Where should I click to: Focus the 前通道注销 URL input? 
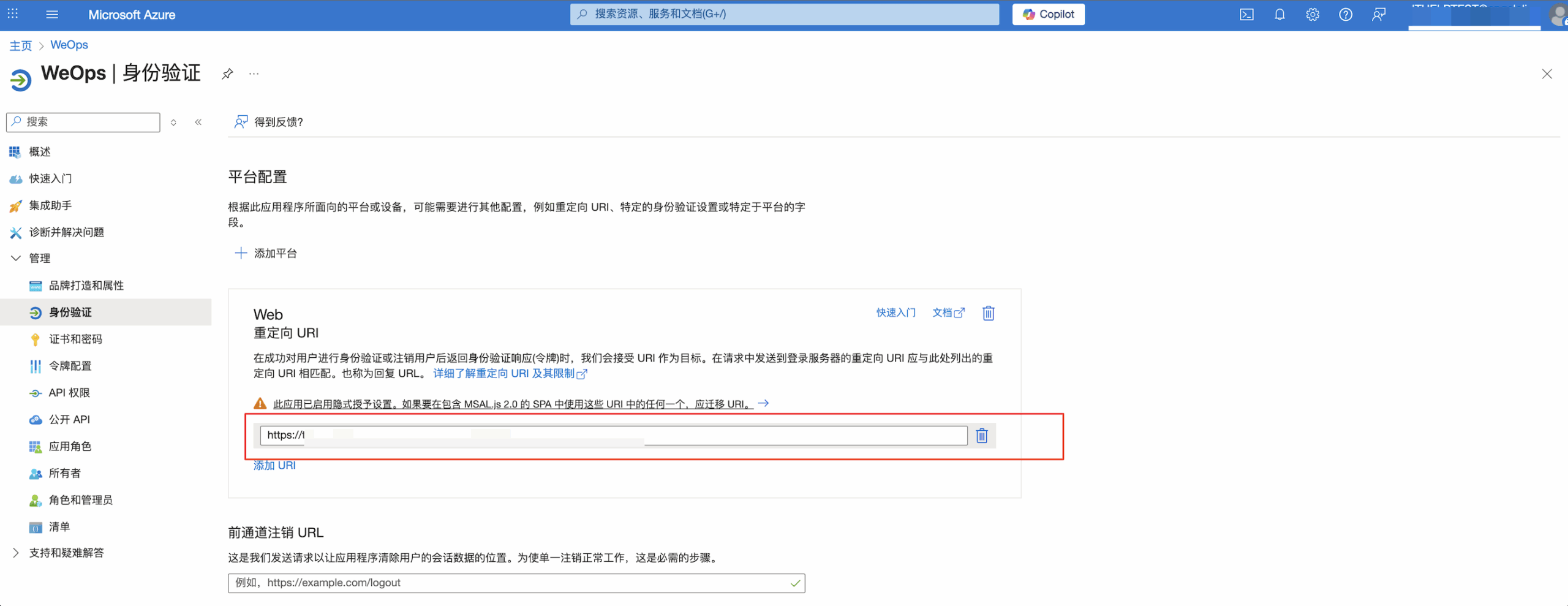pyautogui.click(x=516, y=583)
